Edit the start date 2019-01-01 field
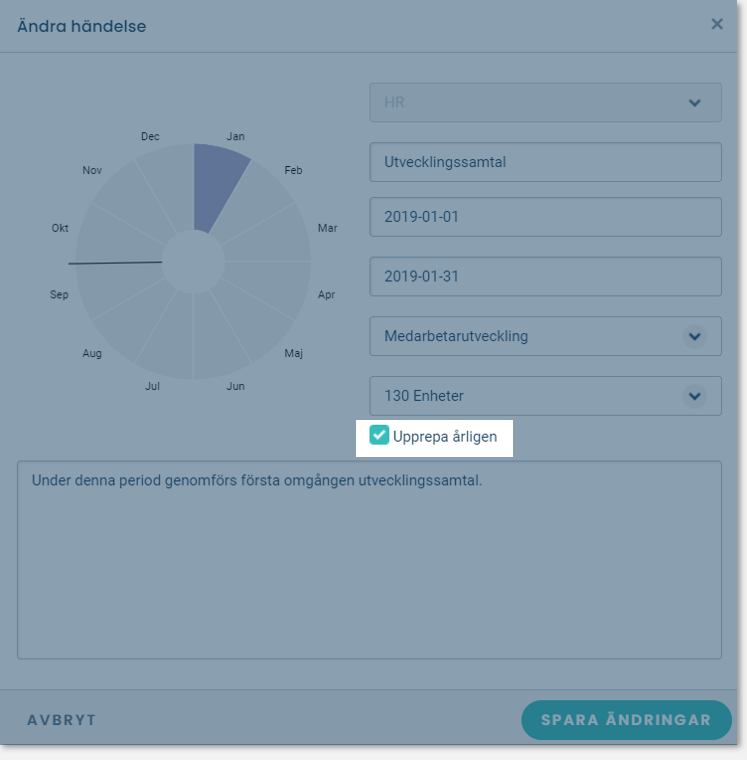The height and width of the screenshot is (760, 747). click(x=545, y=217)
